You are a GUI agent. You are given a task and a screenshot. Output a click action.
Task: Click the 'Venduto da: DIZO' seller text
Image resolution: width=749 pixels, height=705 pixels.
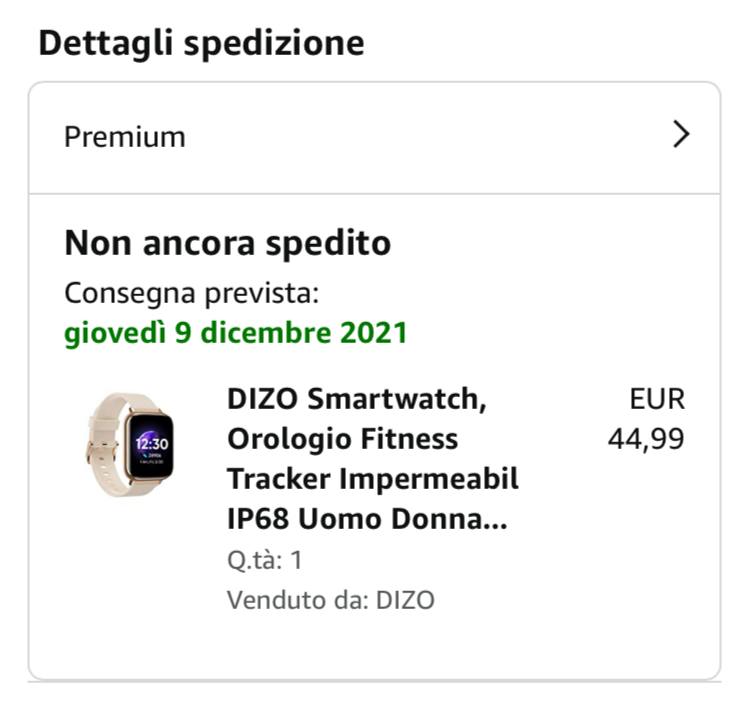tap(330, 600)
